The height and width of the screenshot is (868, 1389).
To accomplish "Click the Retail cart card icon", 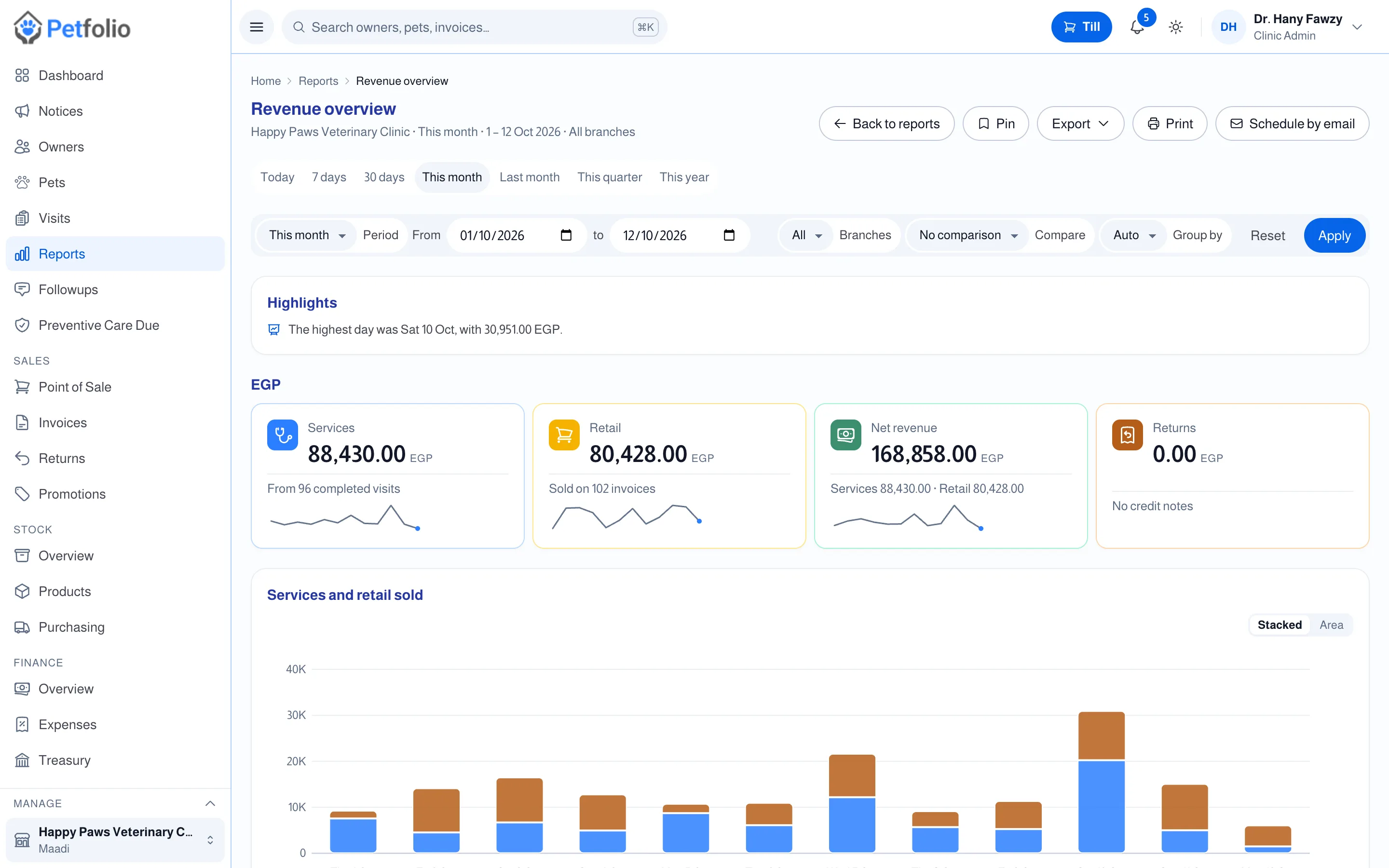I will tap(564, 435).
